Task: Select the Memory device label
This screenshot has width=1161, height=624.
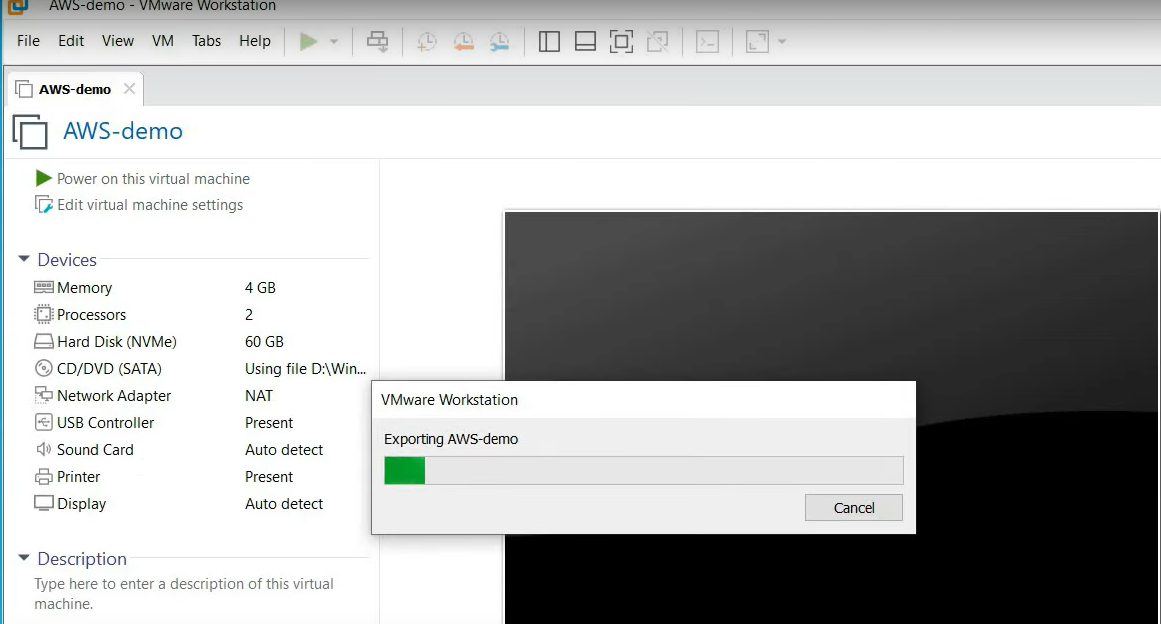Action: tap(84, 288)
